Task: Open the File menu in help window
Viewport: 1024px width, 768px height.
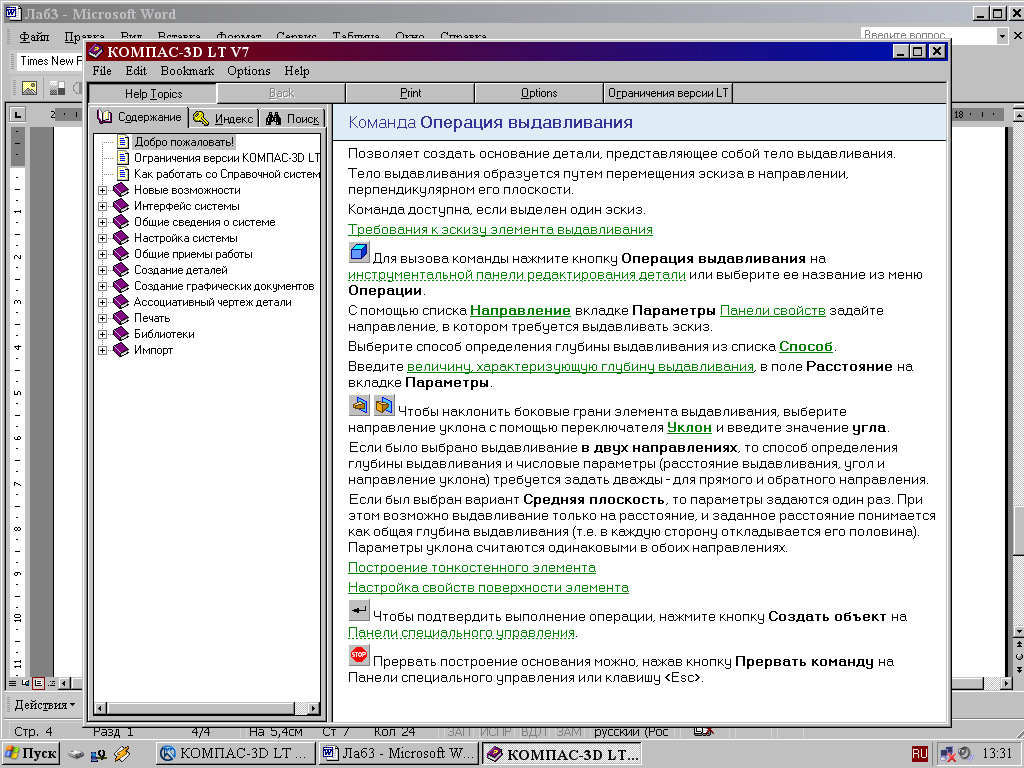Action: point(102,71)
